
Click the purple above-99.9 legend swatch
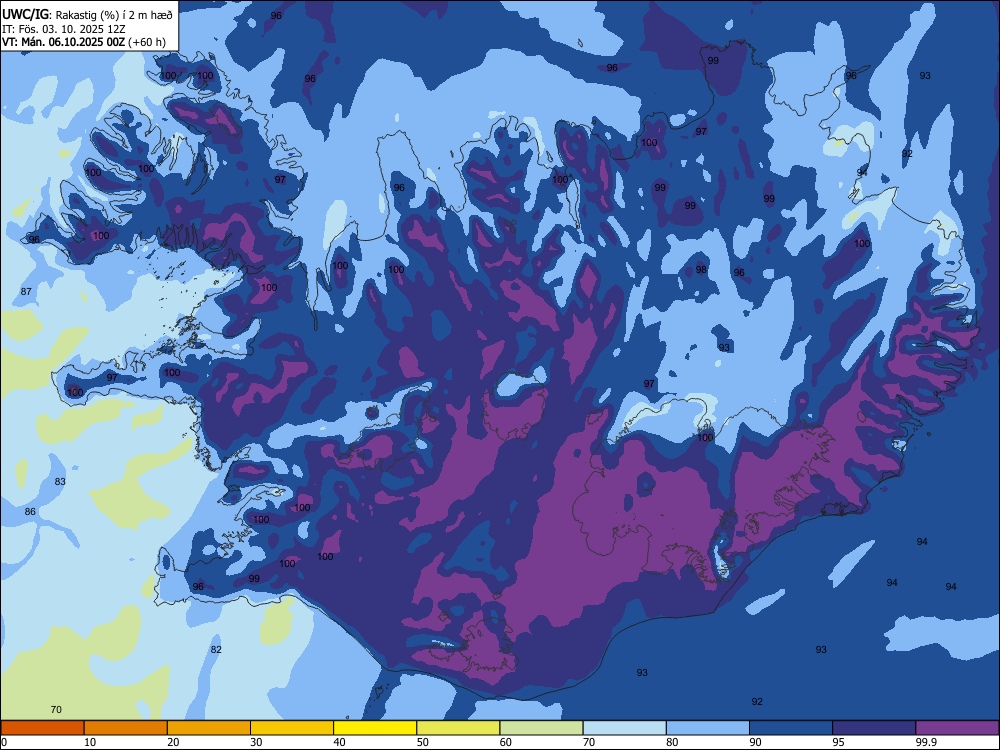pyautogui.click(x=957, y=728)
